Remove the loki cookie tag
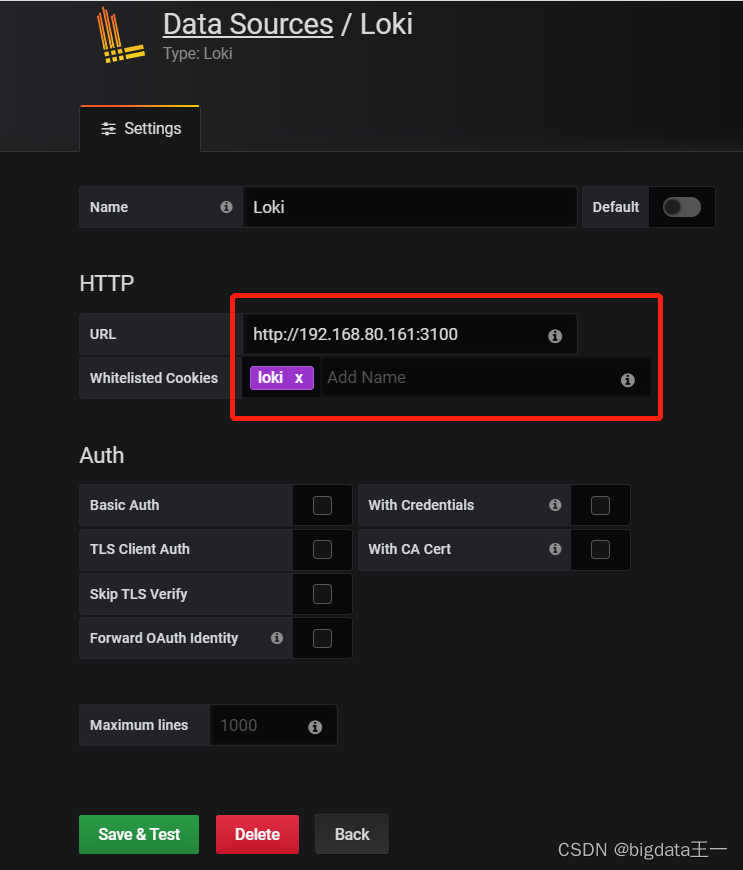 pyautogui.click(x=299, y=378)
